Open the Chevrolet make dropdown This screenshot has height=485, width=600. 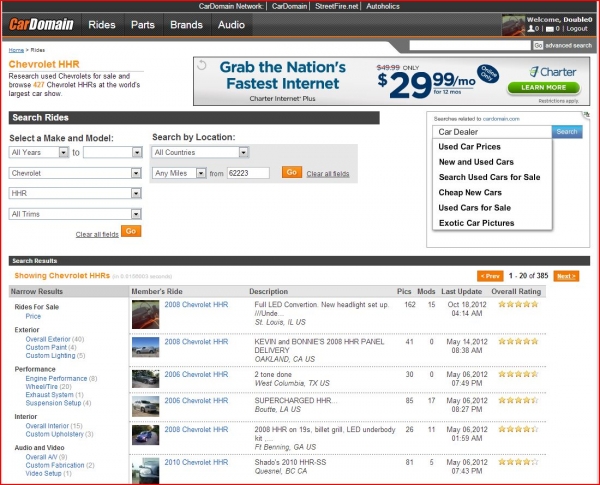pos(75,172)
